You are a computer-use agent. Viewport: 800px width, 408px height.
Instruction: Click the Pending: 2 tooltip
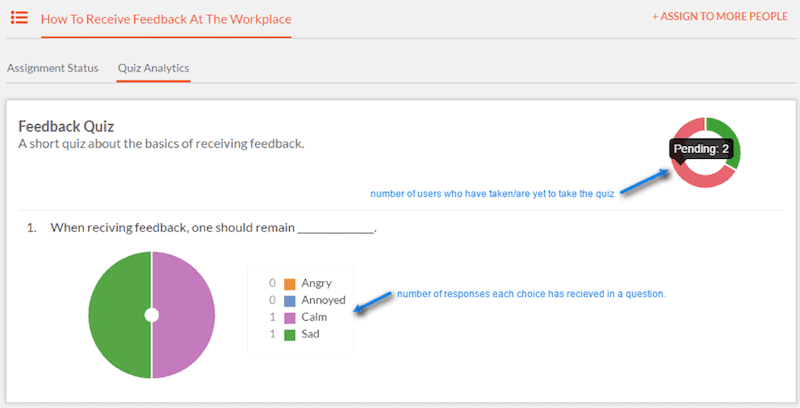pos(701,149)
